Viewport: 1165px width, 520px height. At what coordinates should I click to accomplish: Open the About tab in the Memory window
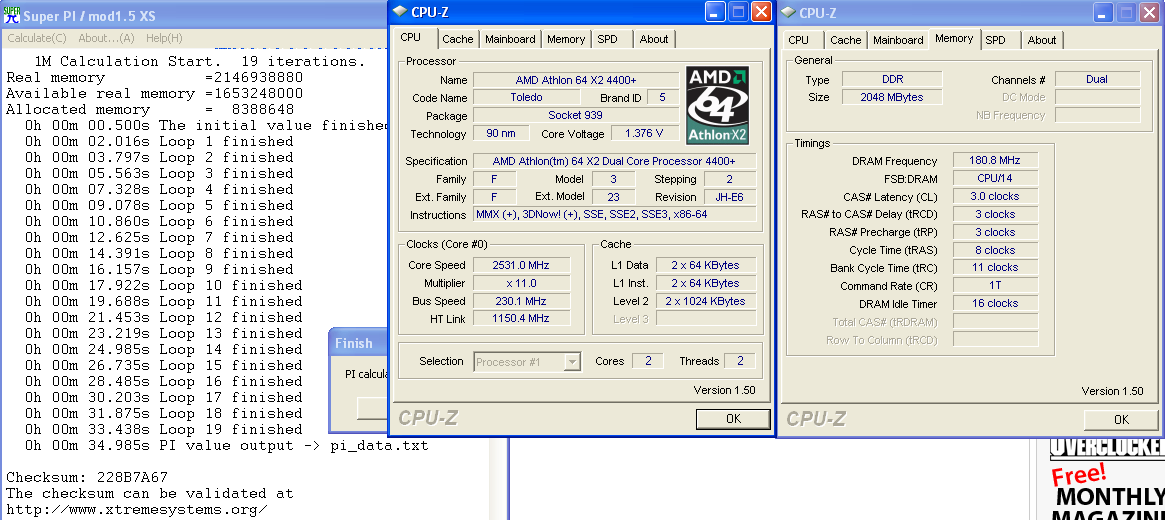click(1042, 40)
